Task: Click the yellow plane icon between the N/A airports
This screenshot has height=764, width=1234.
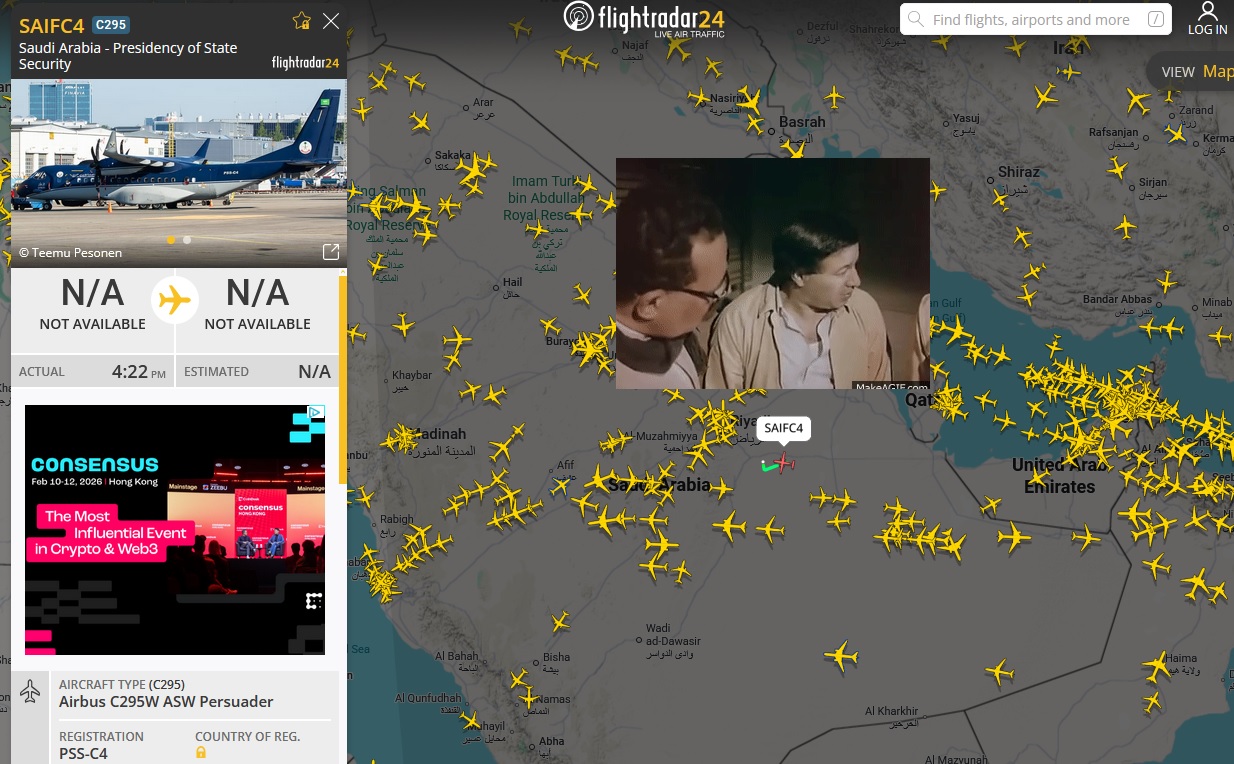Action: (175, 300)
